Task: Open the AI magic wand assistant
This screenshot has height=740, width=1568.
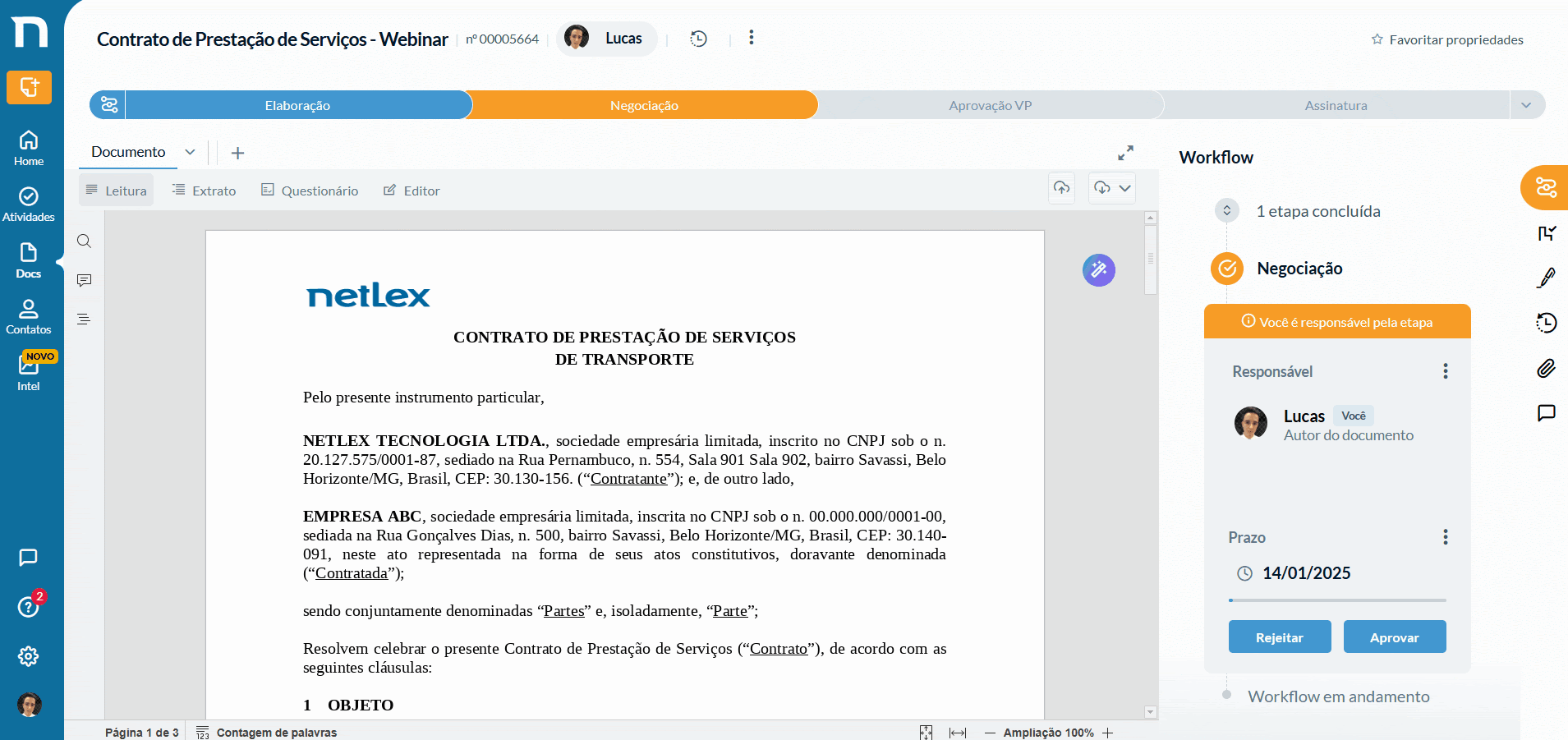Action: tap(1098, 270)
